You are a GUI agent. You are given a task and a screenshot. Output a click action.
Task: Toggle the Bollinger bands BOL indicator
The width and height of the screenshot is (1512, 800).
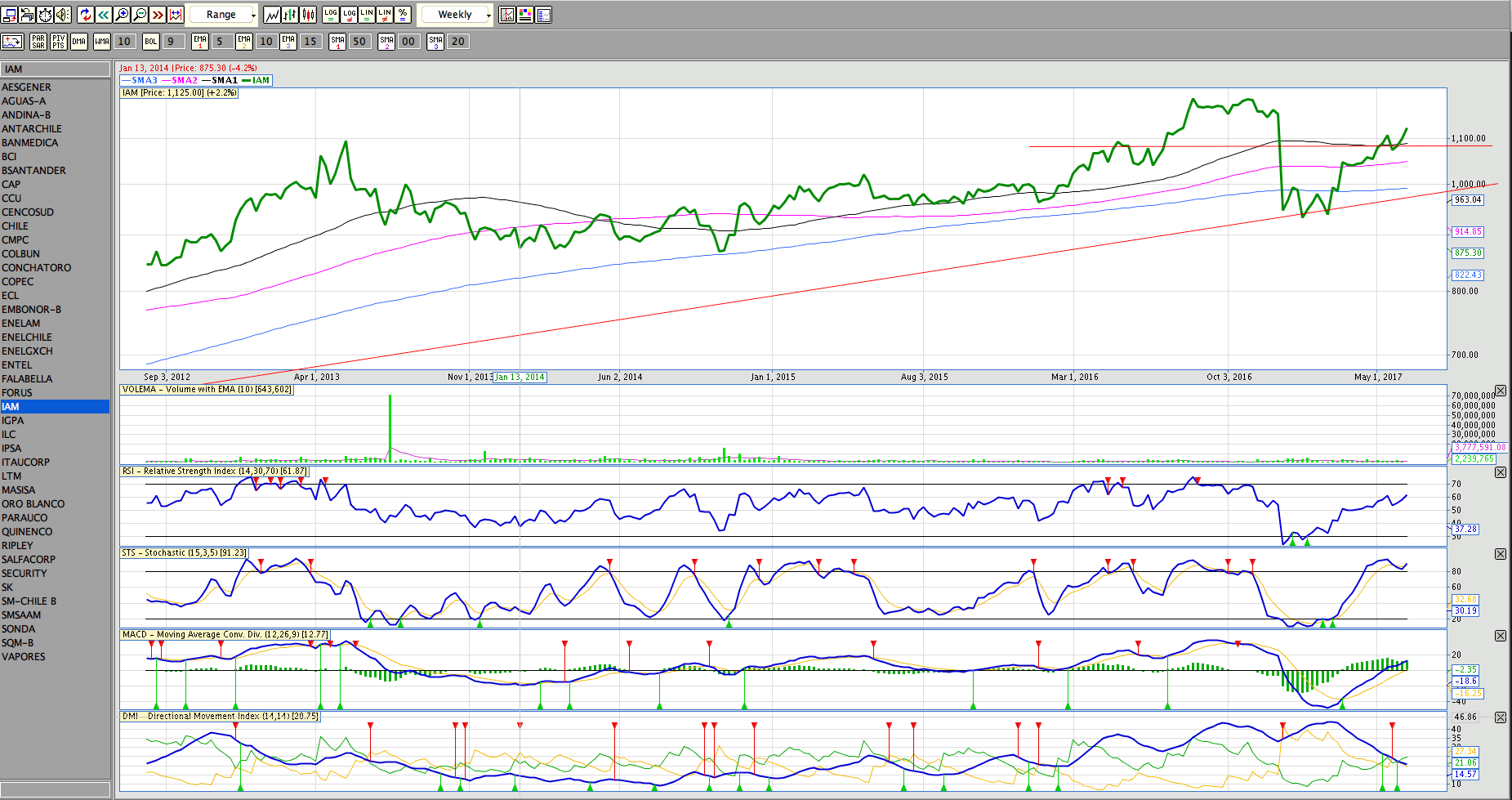pos(150,42)
